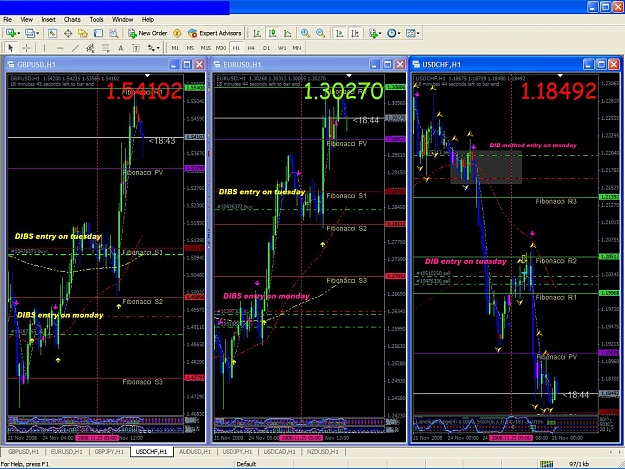
Task: Select 'Fibonacci R3' label in USDCHF chart
Action: pyautogui.click(x=556, y=202)
